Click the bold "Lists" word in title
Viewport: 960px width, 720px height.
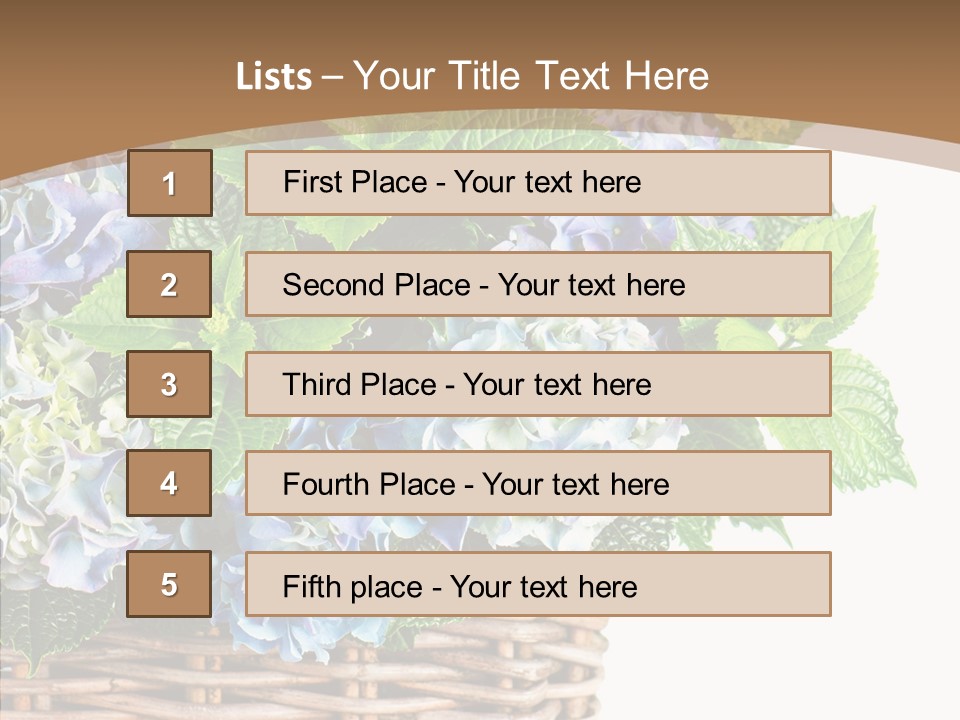[273, 77]
